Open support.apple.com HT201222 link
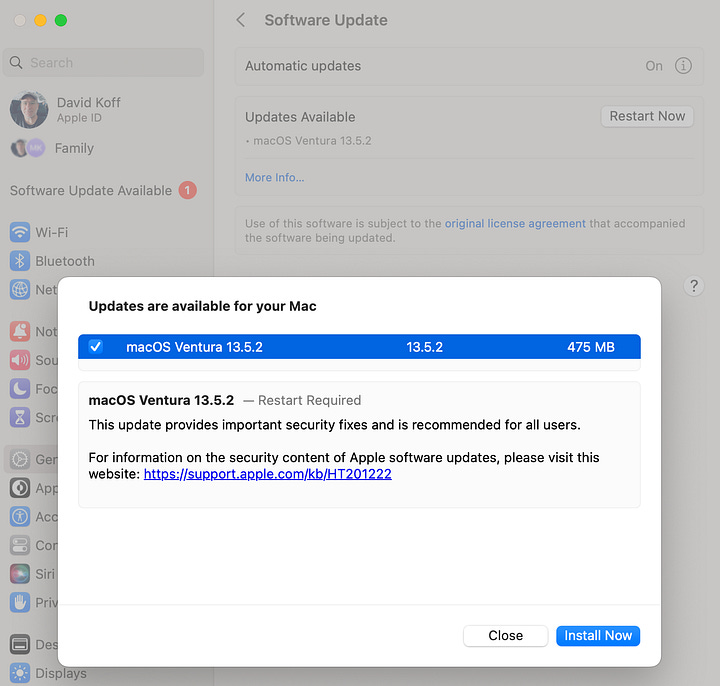 pos(268,474)
